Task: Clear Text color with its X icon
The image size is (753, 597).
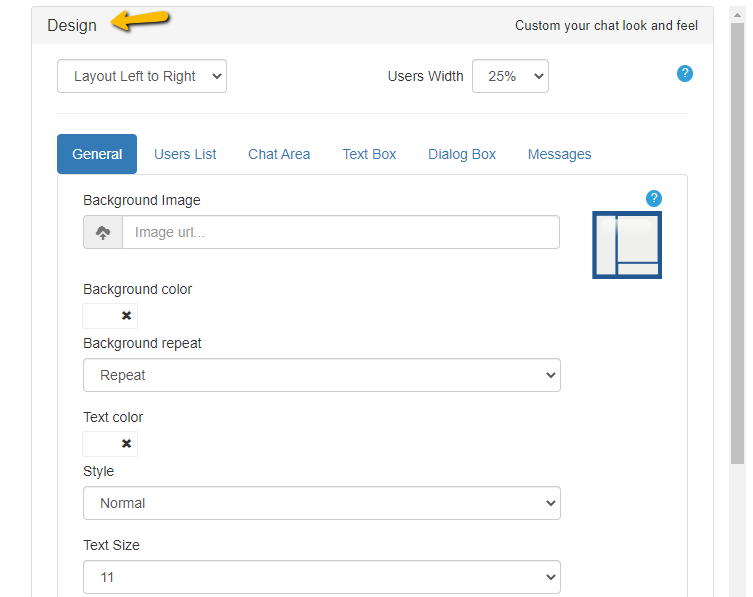Action: tap(126, 444)
